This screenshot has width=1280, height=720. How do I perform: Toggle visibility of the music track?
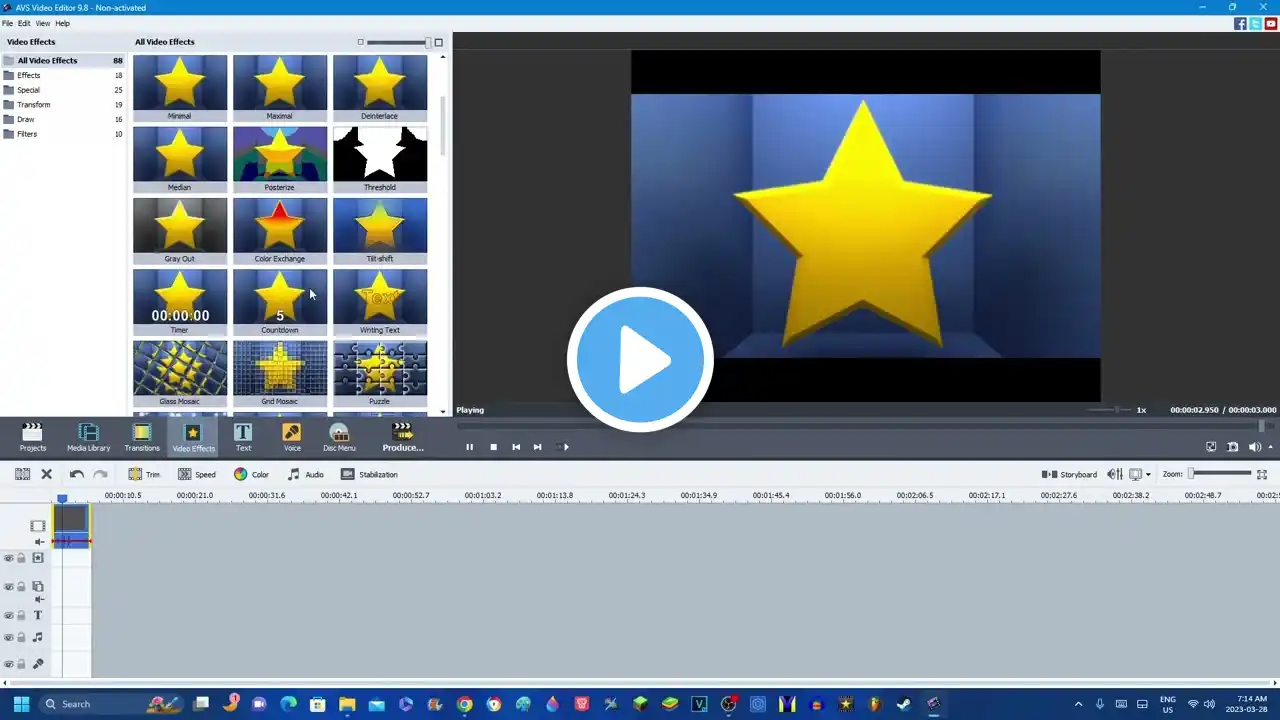9,637
